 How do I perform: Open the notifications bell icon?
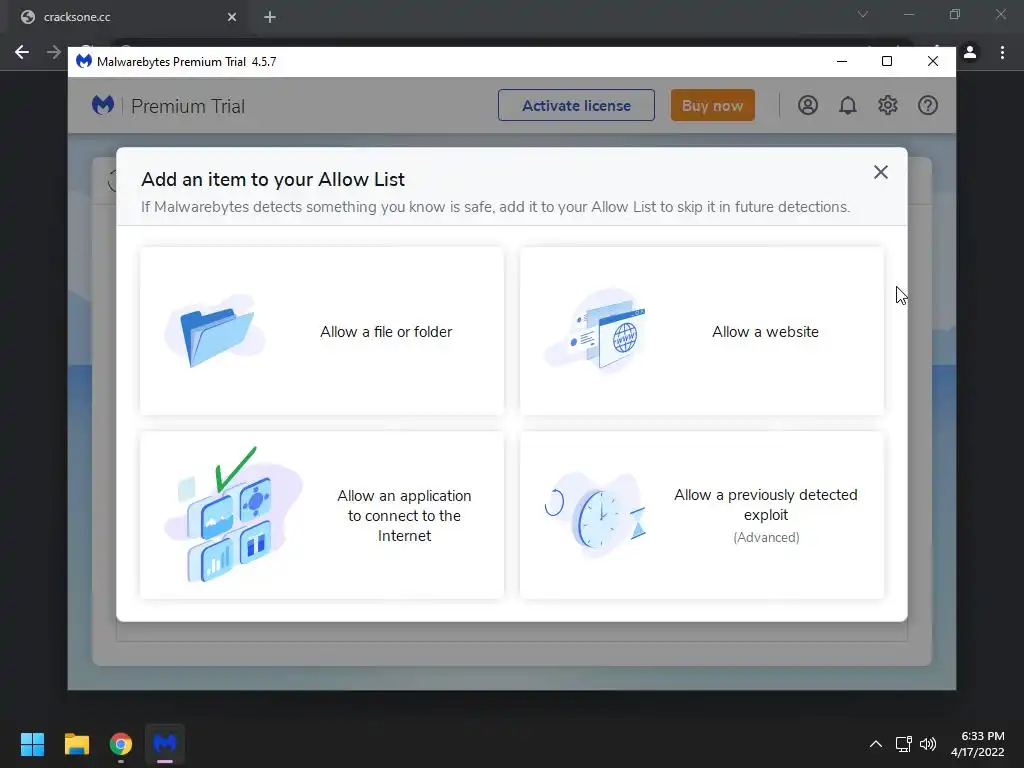tap(848, 105)
